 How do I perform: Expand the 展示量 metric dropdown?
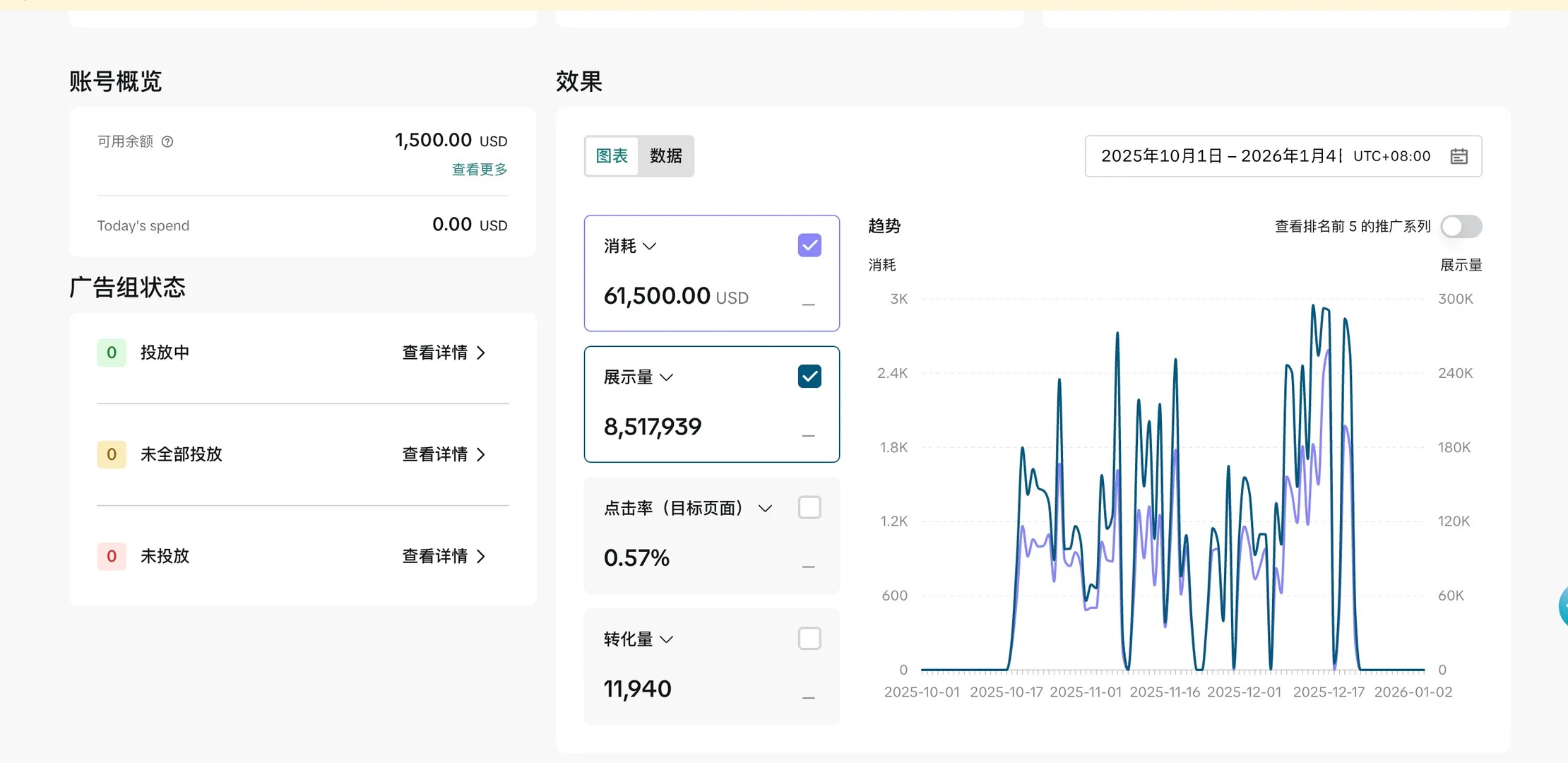pos(666,377)
